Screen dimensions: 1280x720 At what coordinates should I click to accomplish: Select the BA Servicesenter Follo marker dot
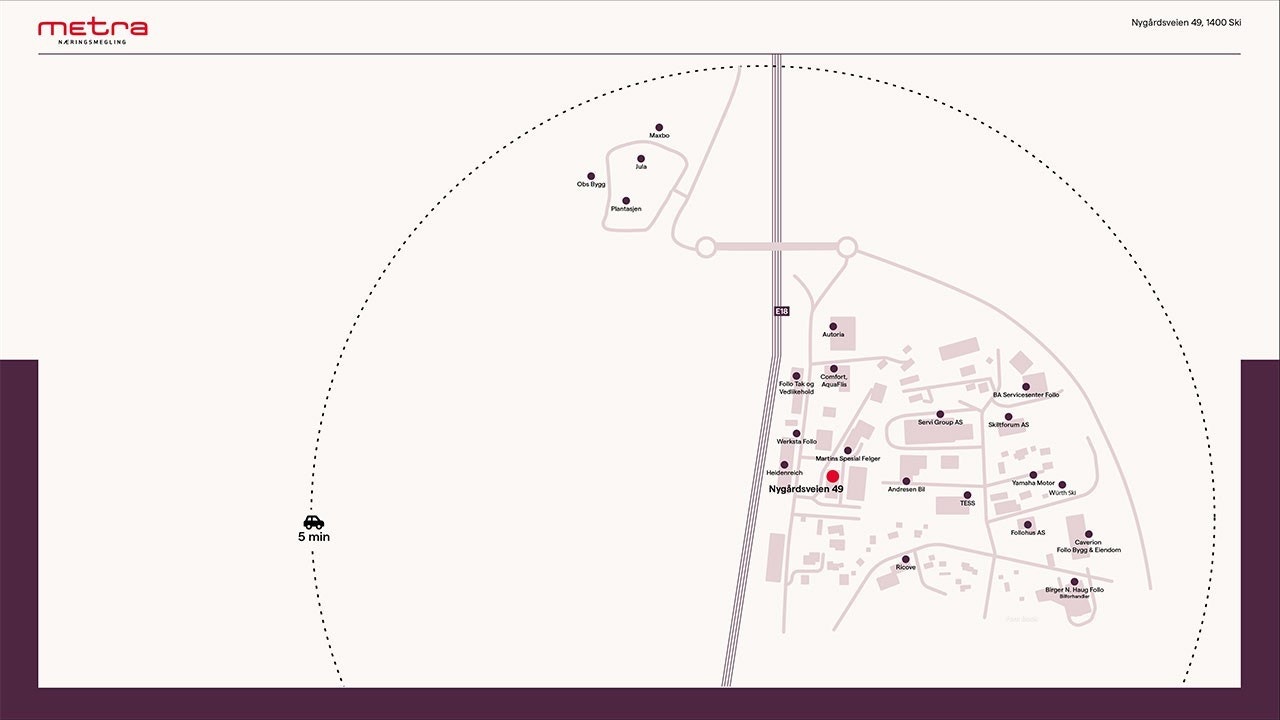1026,386
